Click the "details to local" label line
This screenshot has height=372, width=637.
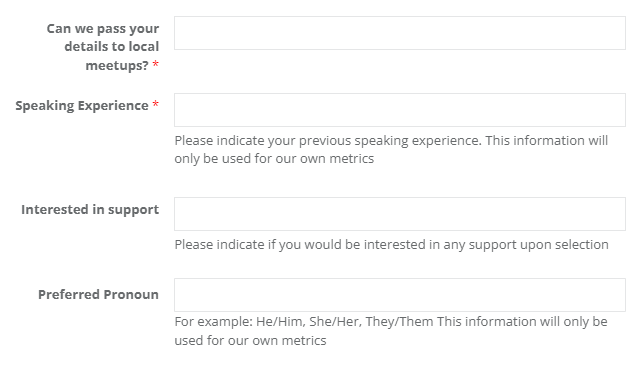[112, 47]
